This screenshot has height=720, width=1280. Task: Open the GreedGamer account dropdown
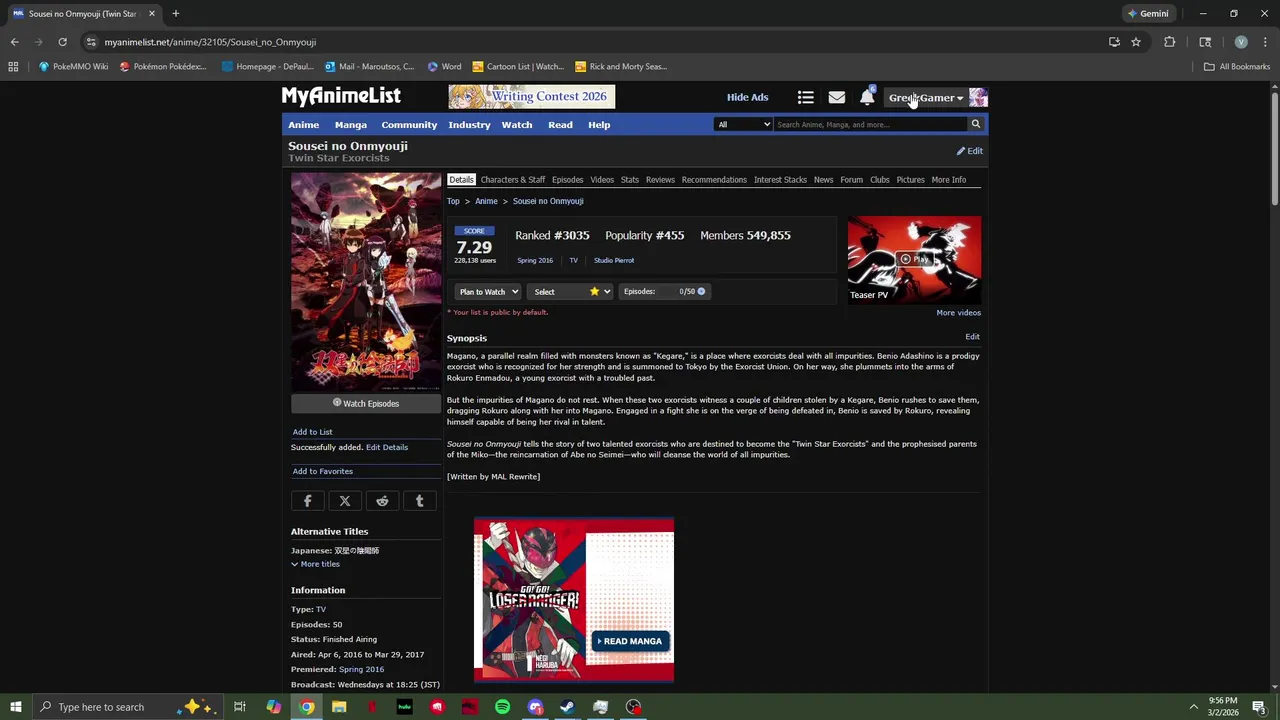pyautogui.click(x=926, y=98)
